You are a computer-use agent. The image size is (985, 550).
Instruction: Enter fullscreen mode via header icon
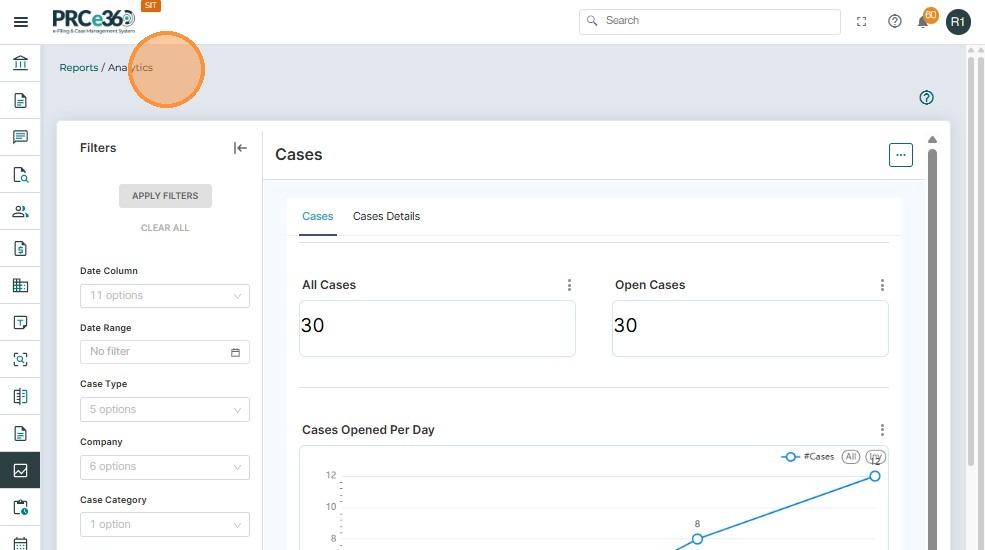pos(862,22)
